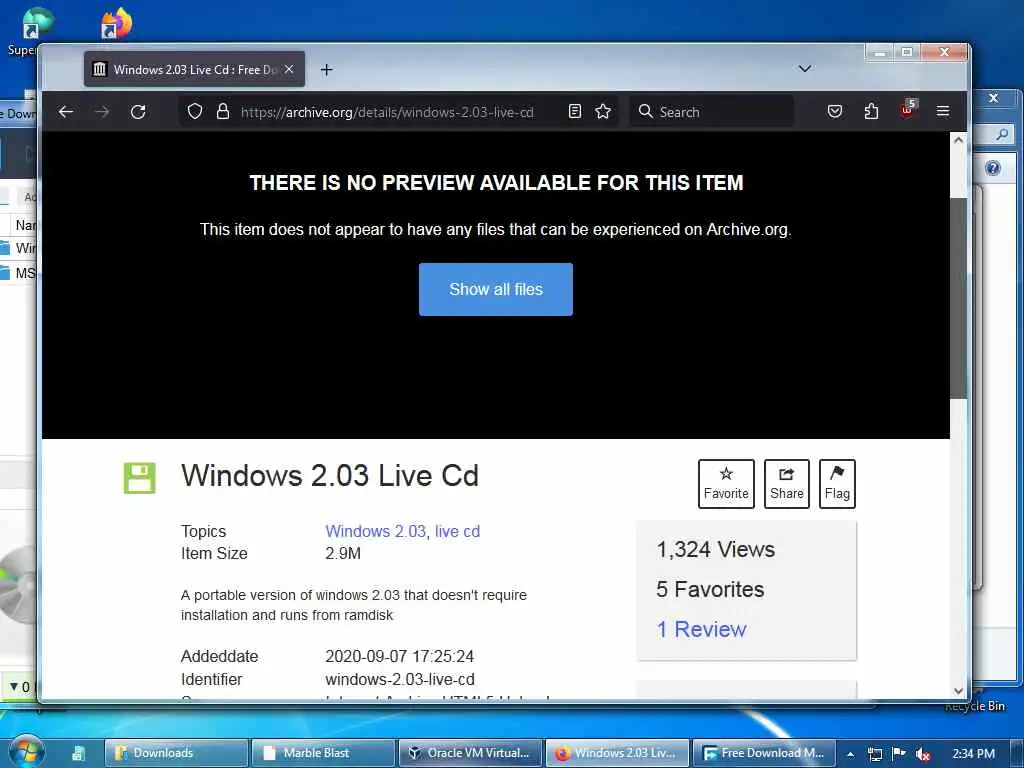Click the 5 Favorites text

(x=710, y=589)
